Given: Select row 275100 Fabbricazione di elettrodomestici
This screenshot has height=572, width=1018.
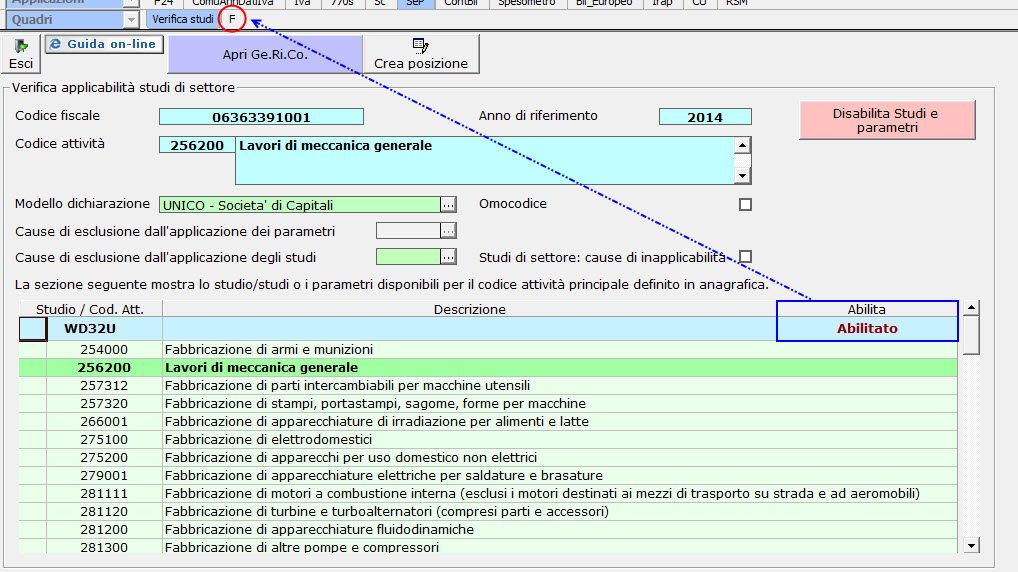Looking at the screenshot, I should click(488, 440).
